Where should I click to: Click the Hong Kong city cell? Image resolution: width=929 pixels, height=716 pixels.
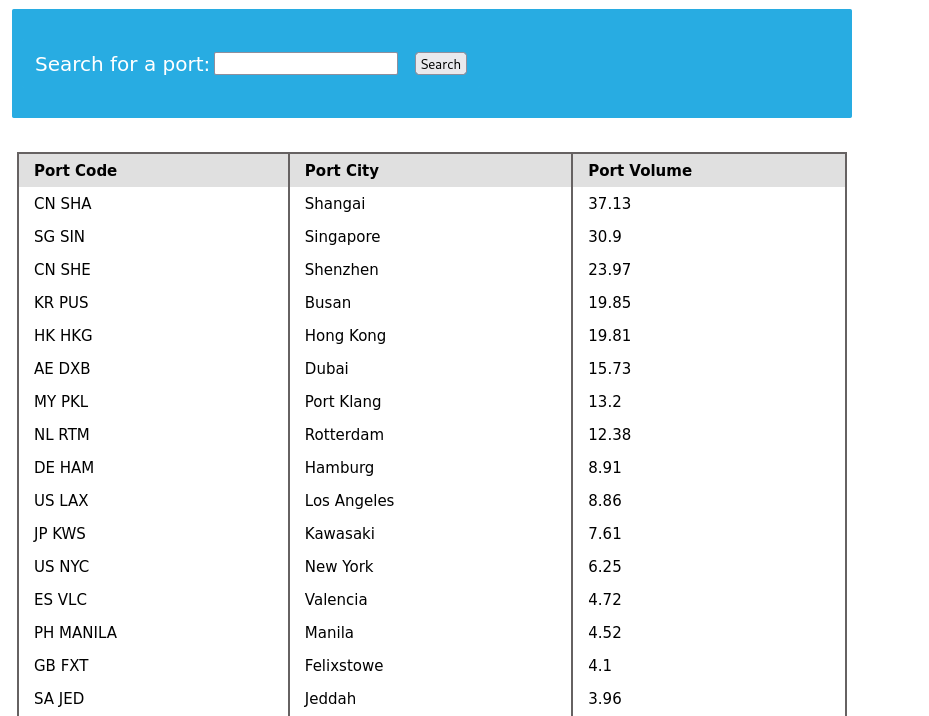(345, 336)
